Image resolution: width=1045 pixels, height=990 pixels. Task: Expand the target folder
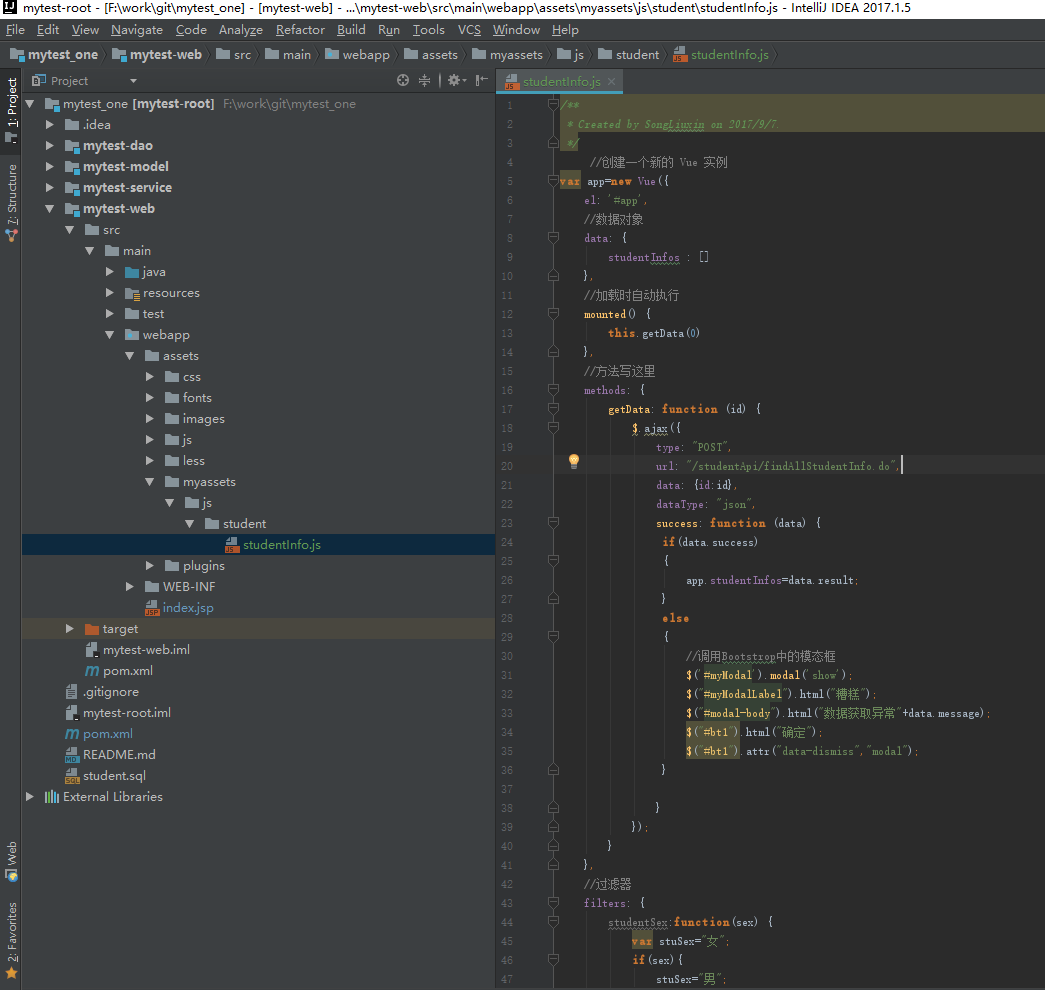pos(70,629)
